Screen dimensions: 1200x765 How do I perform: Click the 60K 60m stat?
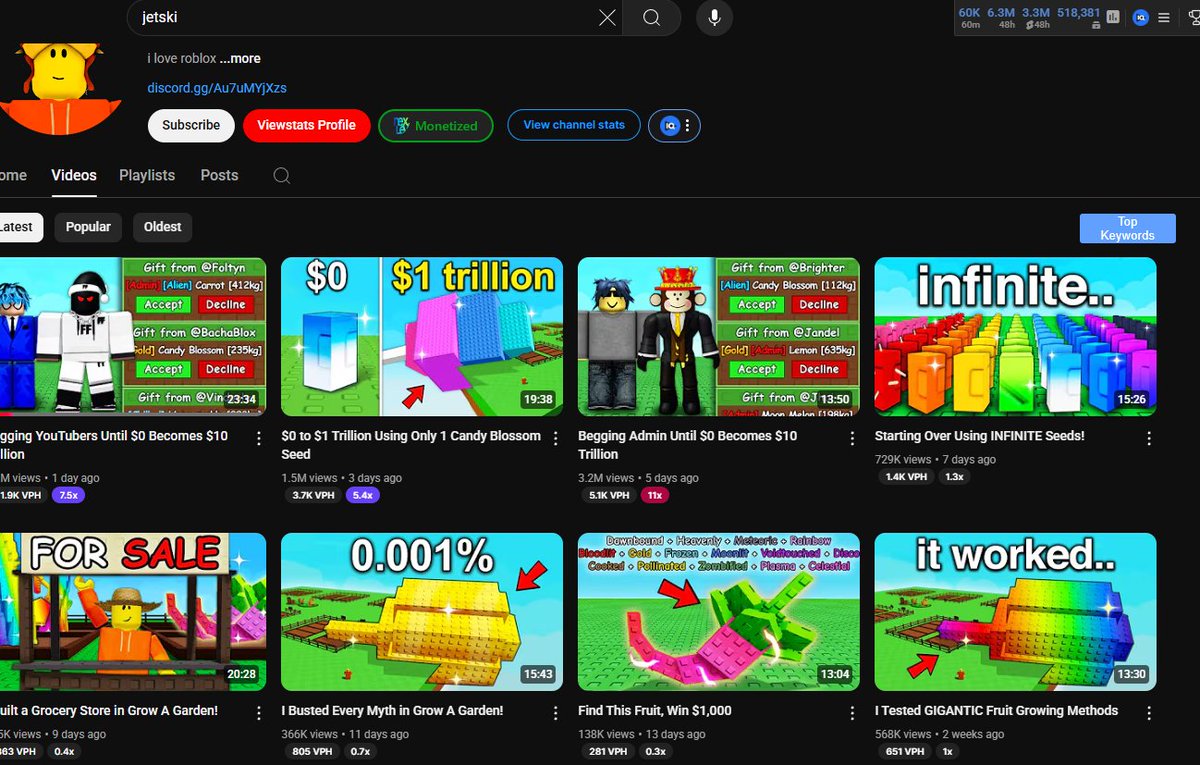[x=969, y=18]
